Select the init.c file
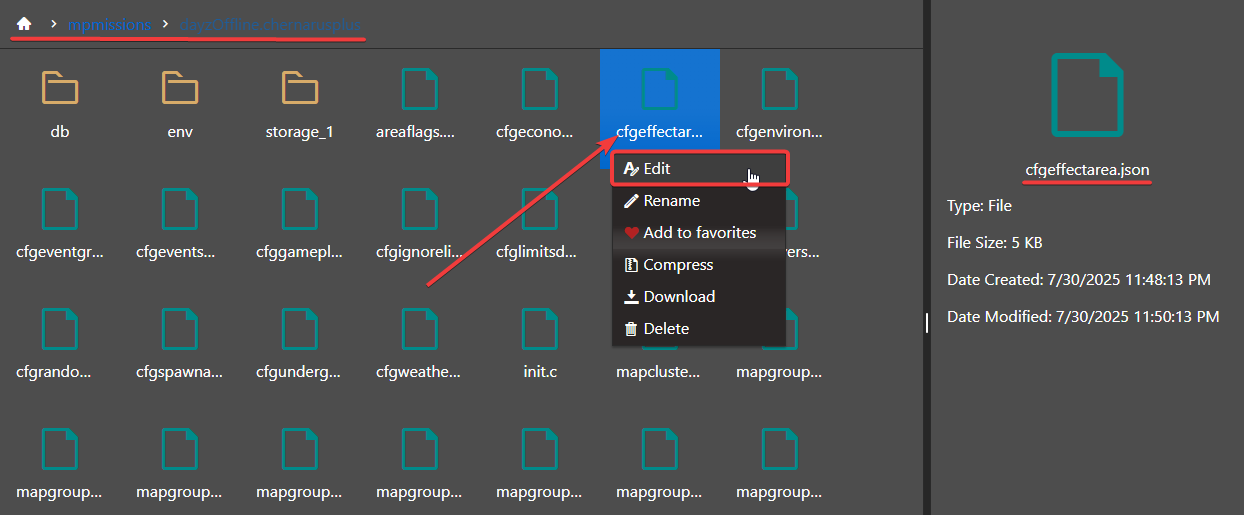The width and height of the screenshot is (1244, 515). [x=540, y=345]
